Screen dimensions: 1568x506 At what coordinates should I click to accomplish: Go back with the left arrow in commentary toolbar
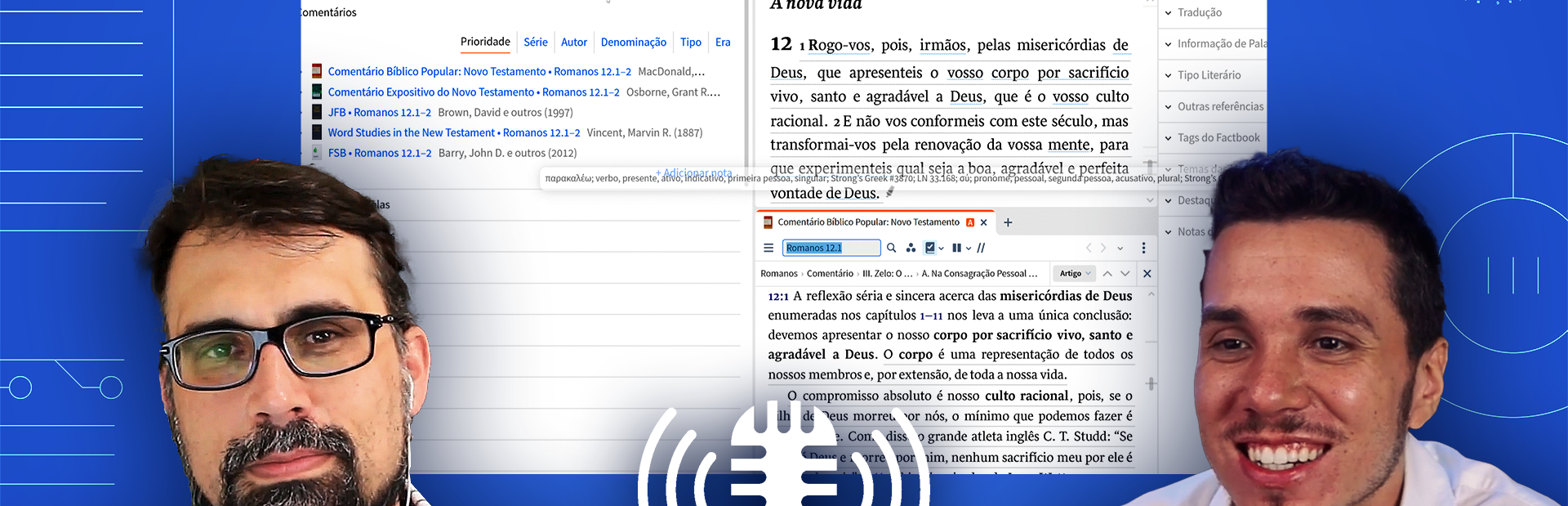point(1088,248)
